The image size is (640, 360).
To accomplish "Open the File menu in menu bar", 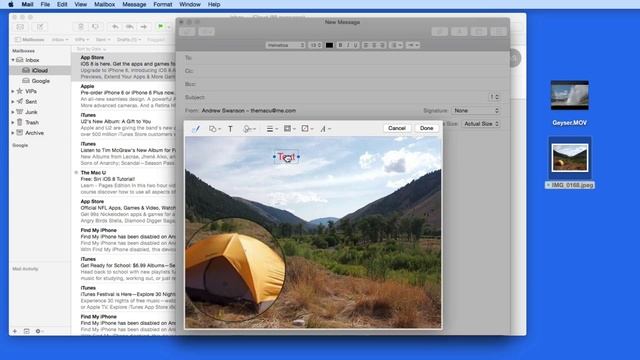I will 45,4.
